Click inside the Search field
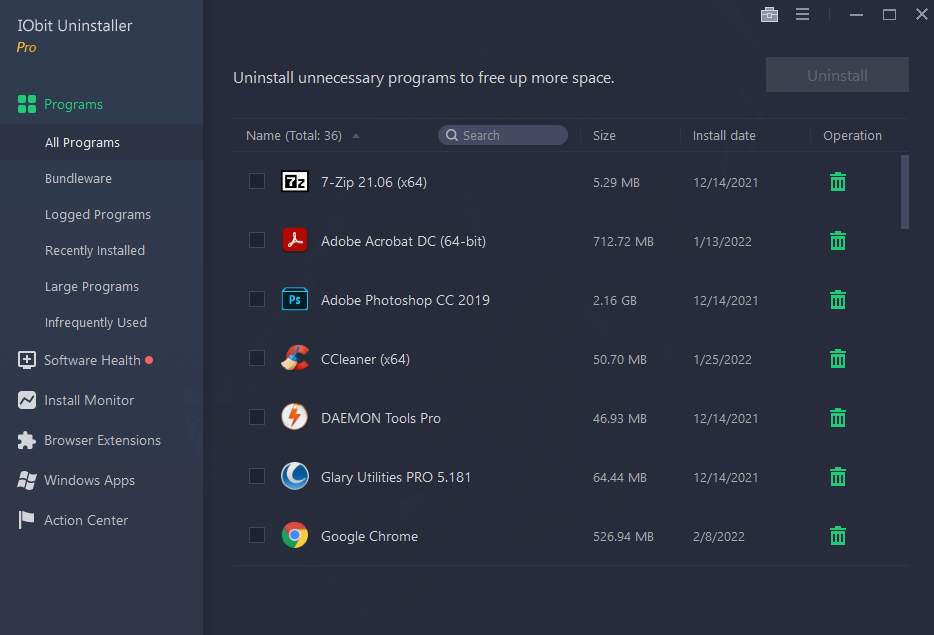The width and height of the screenshot is (934, 635). (503, 135)
